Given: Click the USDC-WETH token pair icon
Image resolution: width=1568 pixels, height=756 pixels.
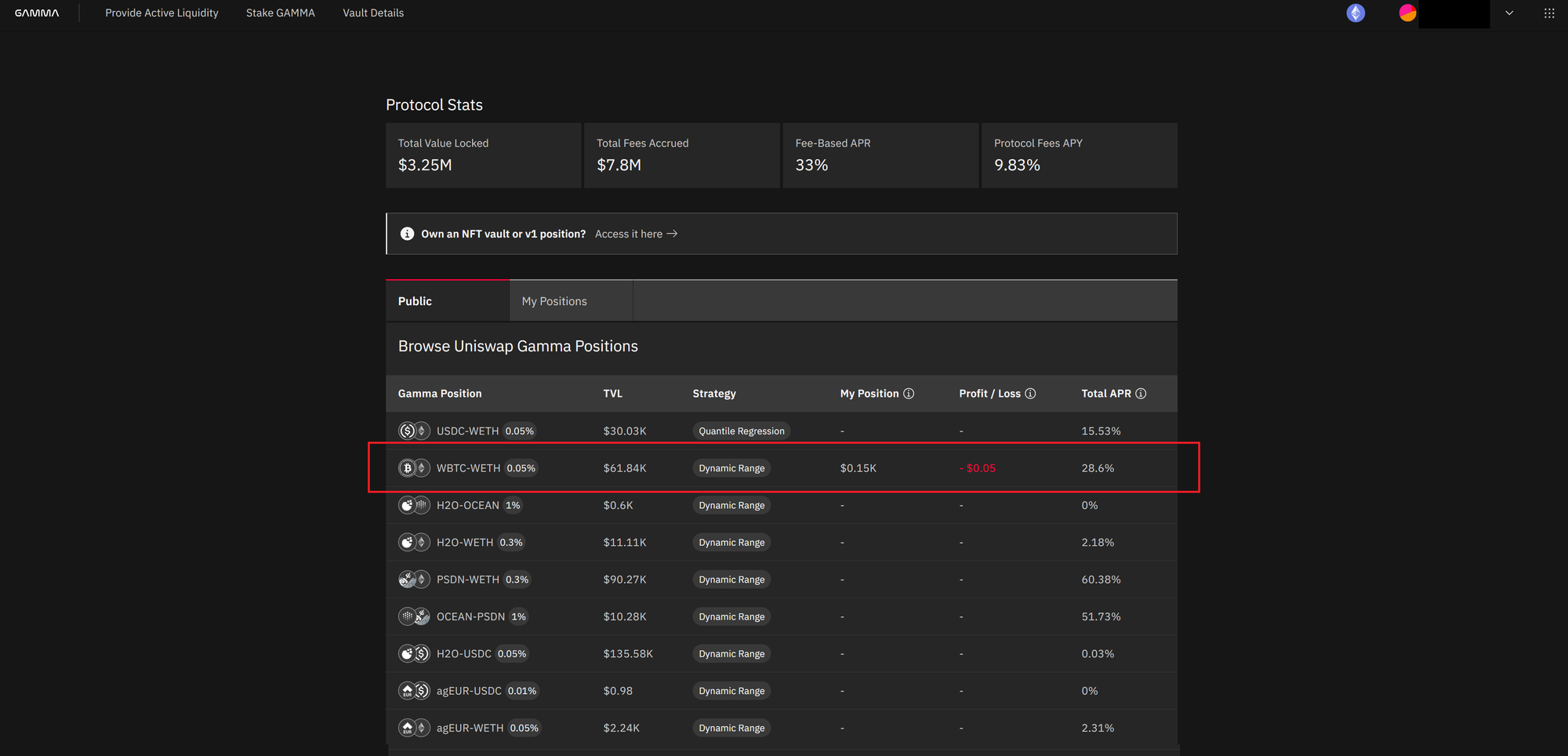Looking at the screenshot, I should click(x=414, y=431).
